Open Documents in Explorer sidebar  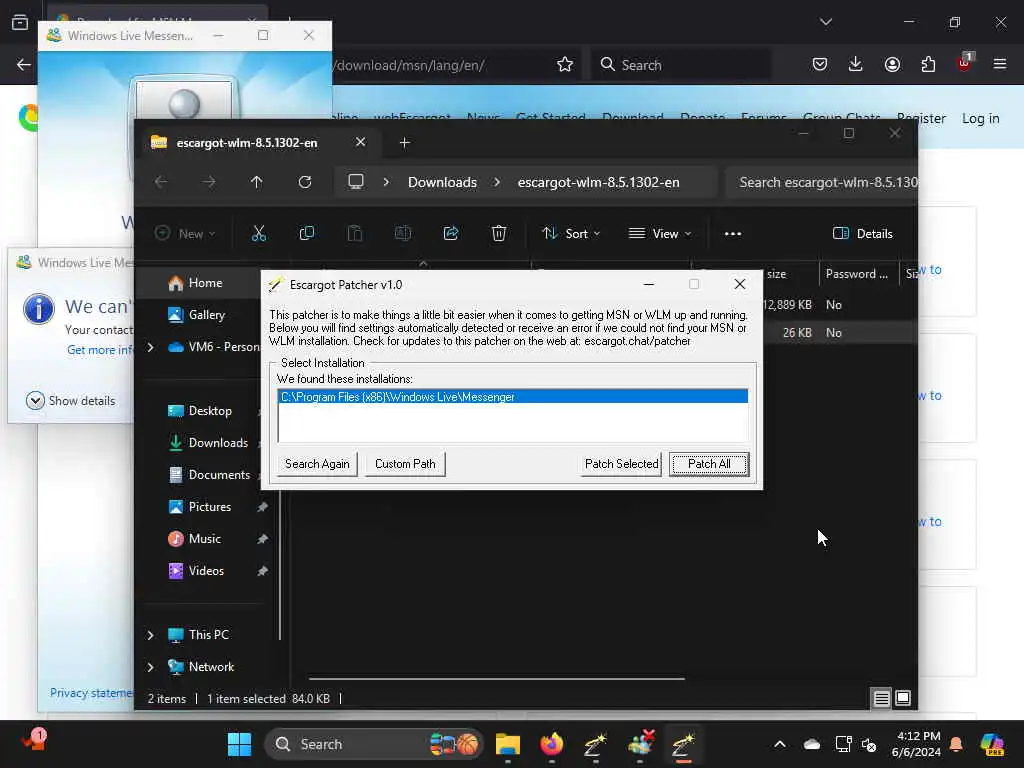point(219,475)
